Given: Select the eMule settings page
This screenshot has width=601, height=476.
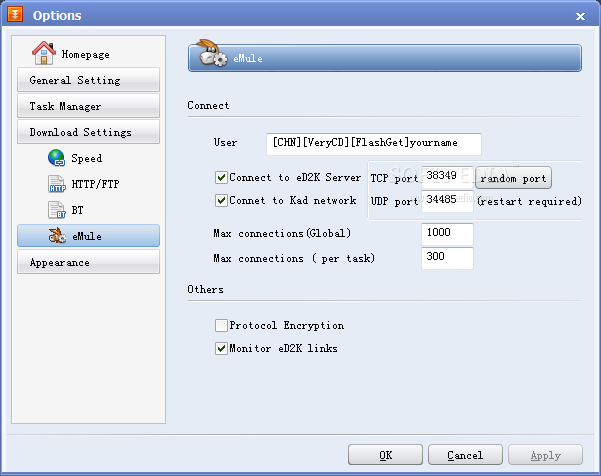Looking at the screenshot, I should pyautogui.click(x=89, y=236).
